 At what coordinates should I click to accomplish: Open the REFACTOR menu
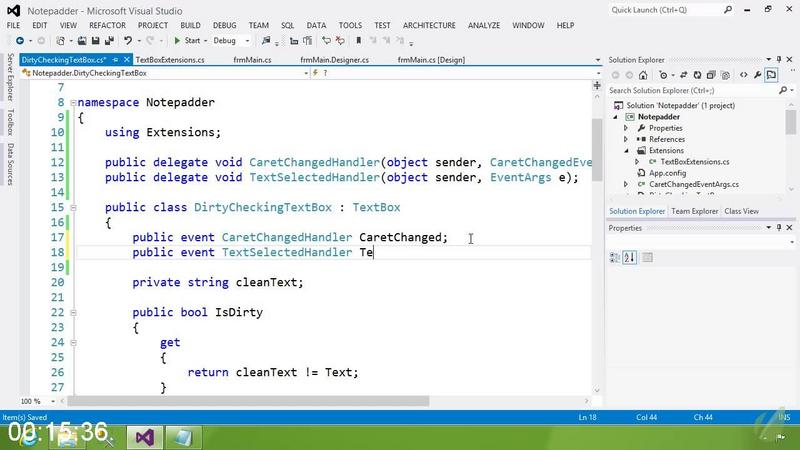(107, 25)
